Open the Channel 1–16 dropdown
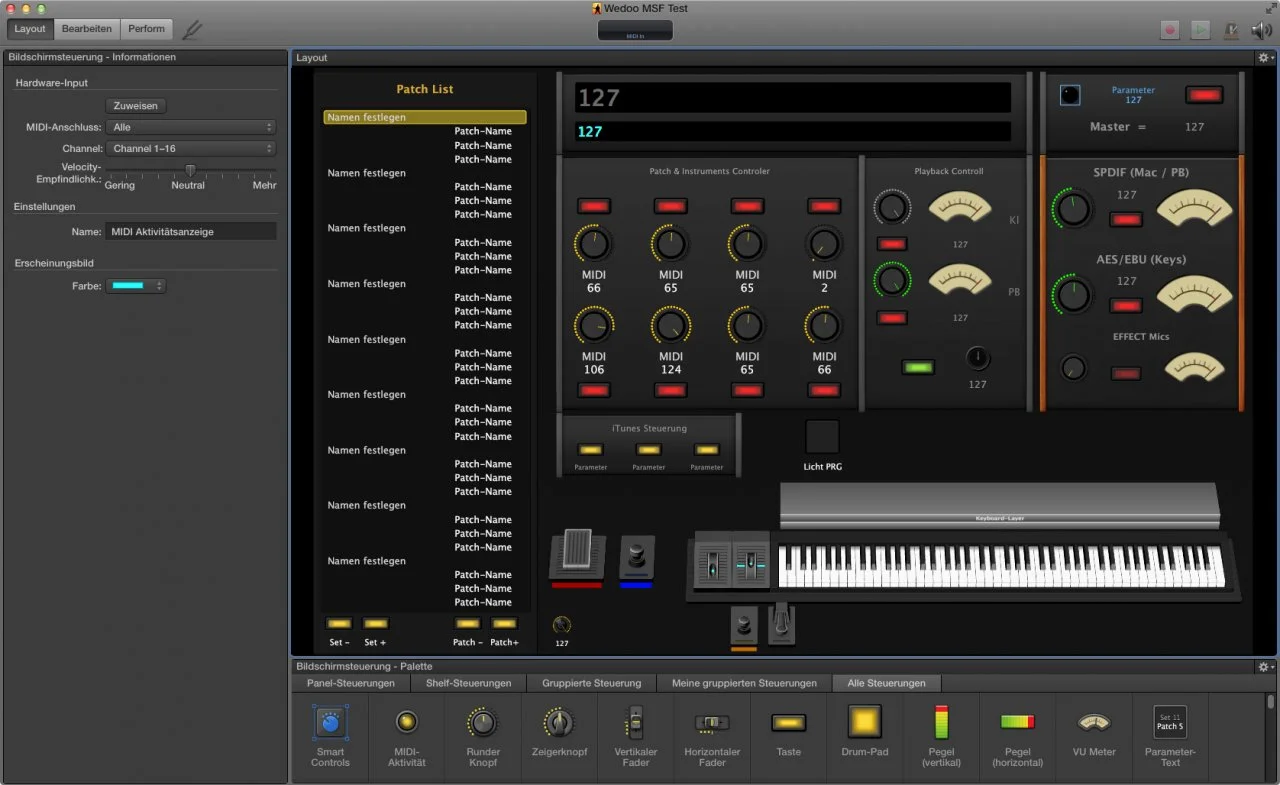The image size is (1280, 785). tap(191, 148)
